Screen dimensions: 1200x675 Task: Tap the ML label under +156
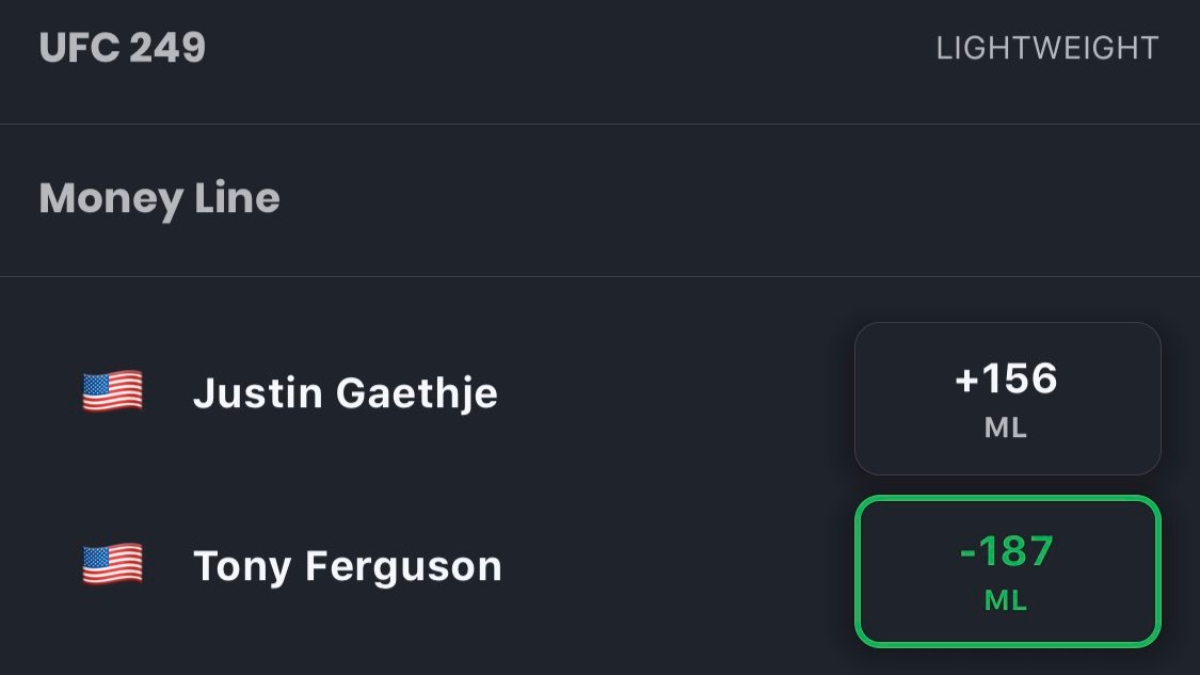[x=1006, y=429]
